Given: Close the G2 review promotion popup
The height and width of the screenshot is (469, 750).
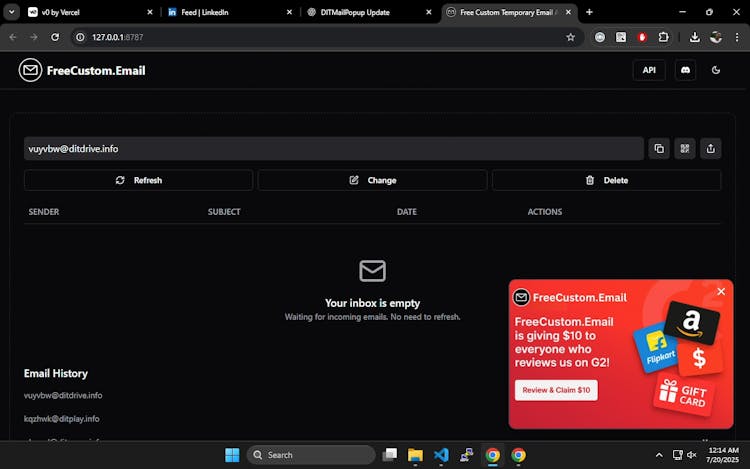Looking at the screenshot, I should (721, 292).
